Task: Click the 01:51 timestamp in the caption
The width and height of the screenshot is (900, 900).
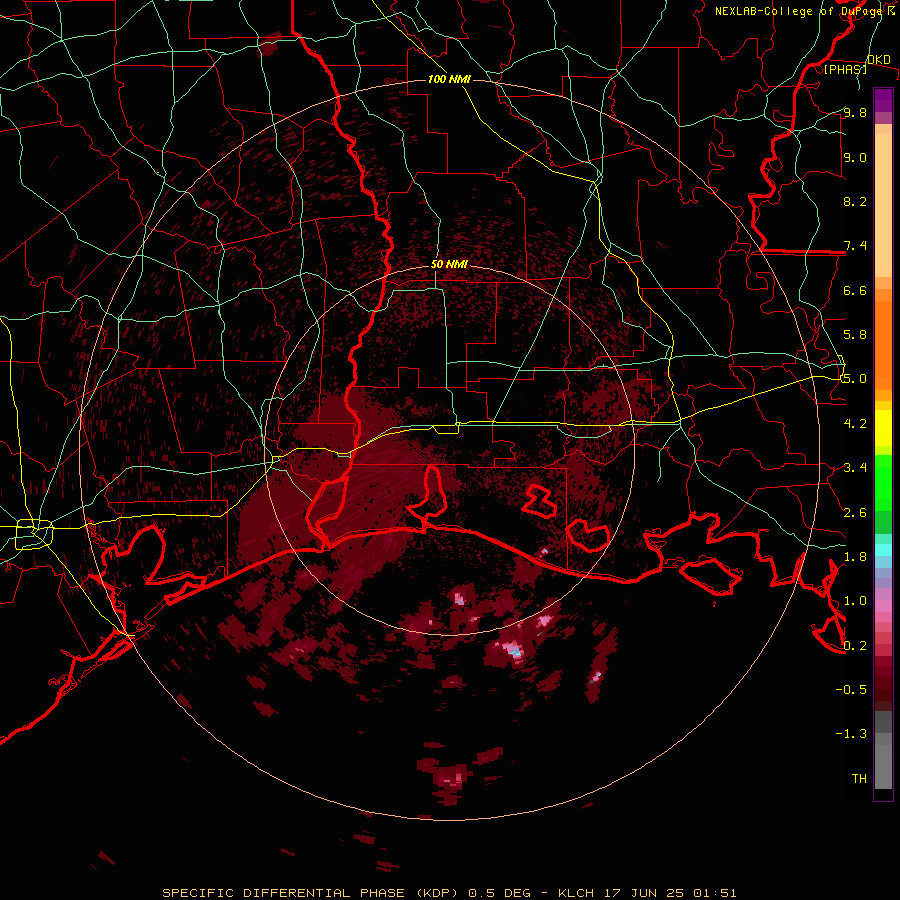Action: click(x=715, y=893)
